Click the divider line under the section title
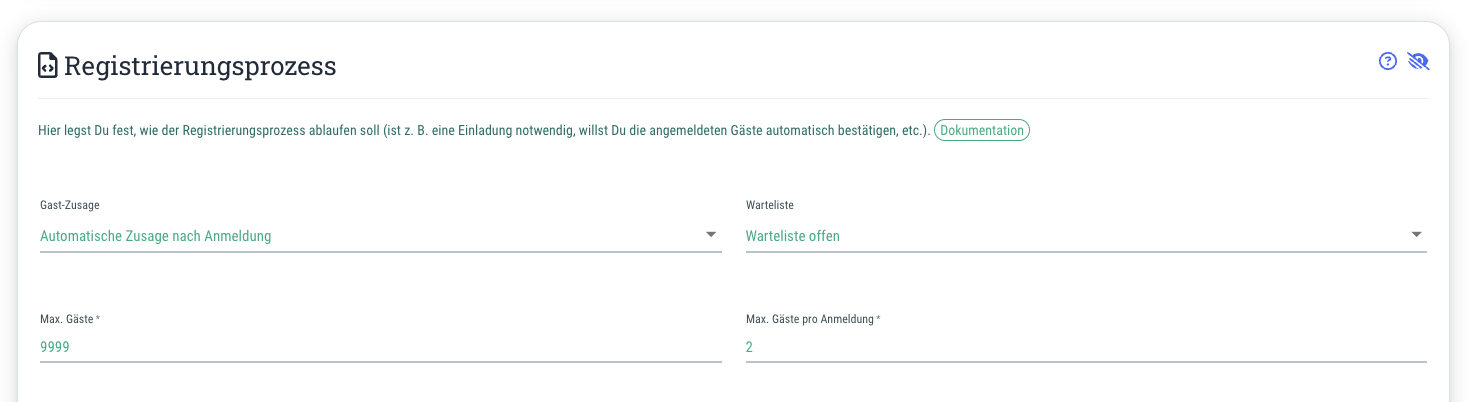Screen dimensions: 1469x402 pyautogui.click(x=734, y=98)
